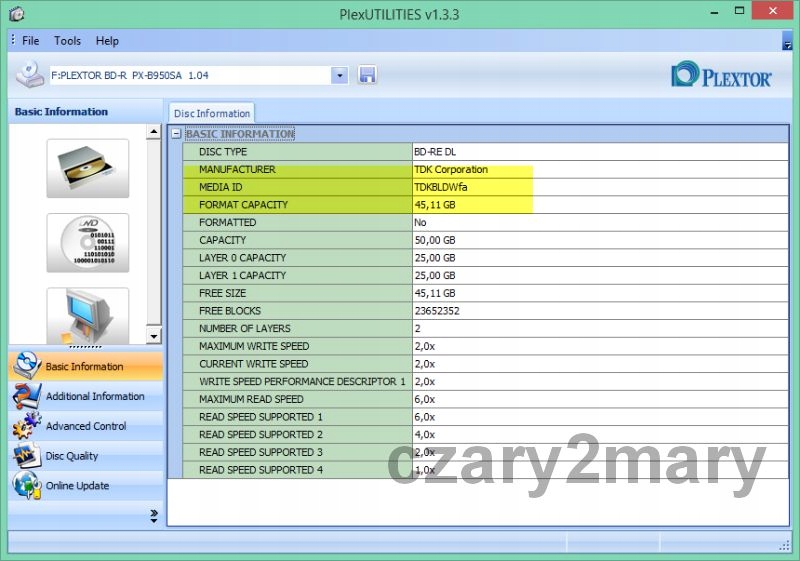Select the LAYER 0 CAPACITY label
800x561 pixels.
242,258
